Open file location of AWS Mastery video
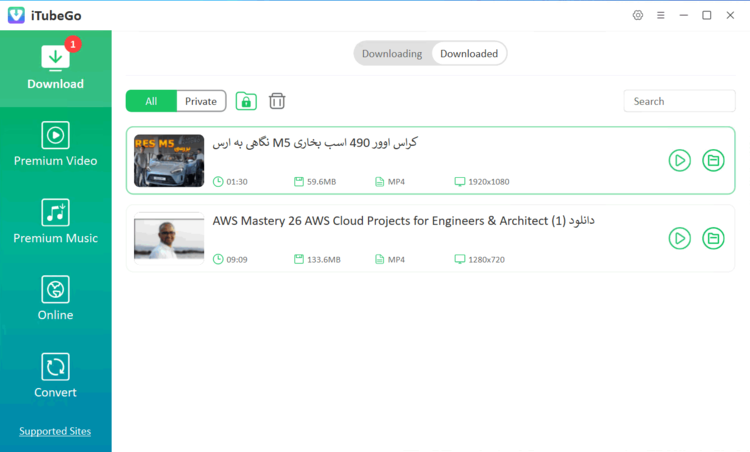 point(713,238)
